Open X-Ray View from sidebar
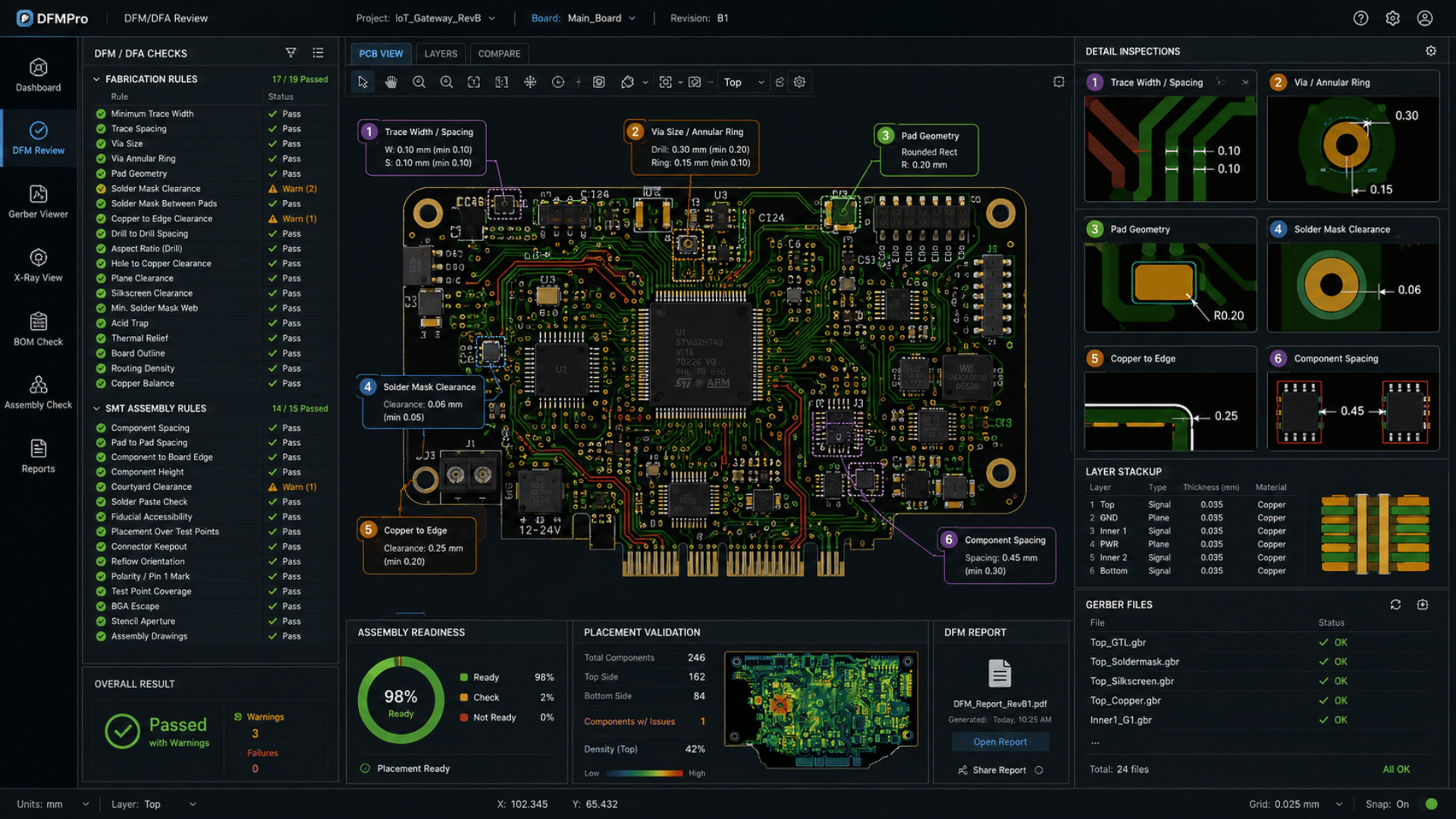The width and height of the screenshot is (1456, 819). (39, 266)
